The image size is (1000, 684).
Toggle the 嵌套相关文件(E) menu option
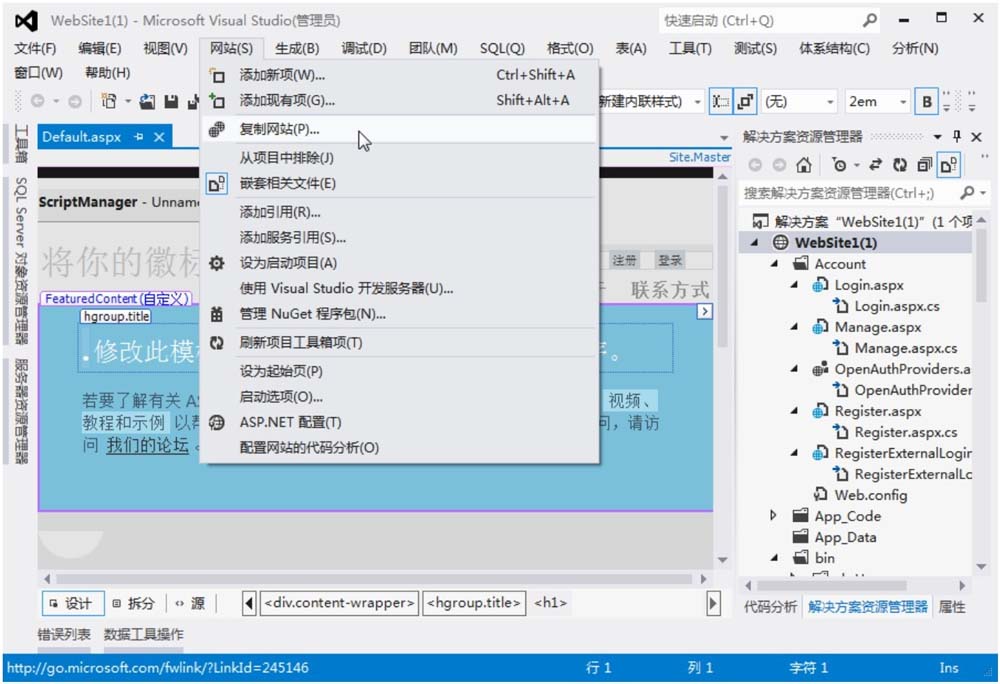tap(398, 184)
